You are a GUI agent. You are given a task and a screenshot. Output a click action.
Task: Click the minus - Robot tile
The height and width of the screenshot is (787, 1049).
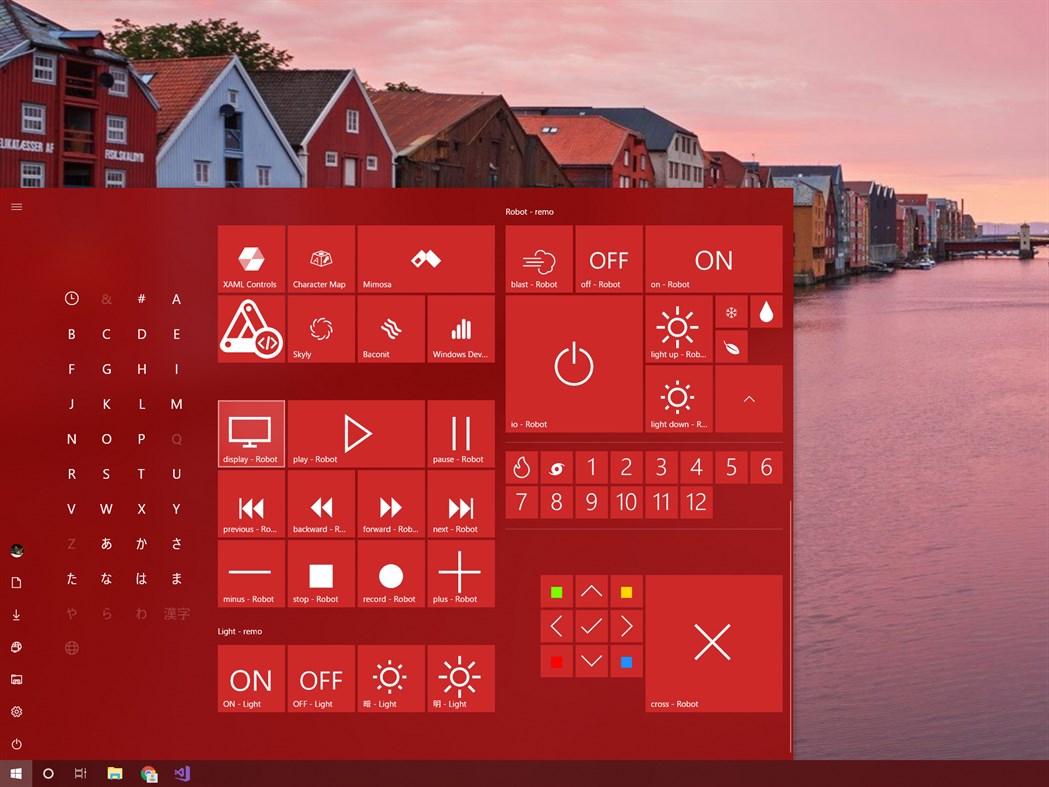pyautogui.click(x=251, y=574)
